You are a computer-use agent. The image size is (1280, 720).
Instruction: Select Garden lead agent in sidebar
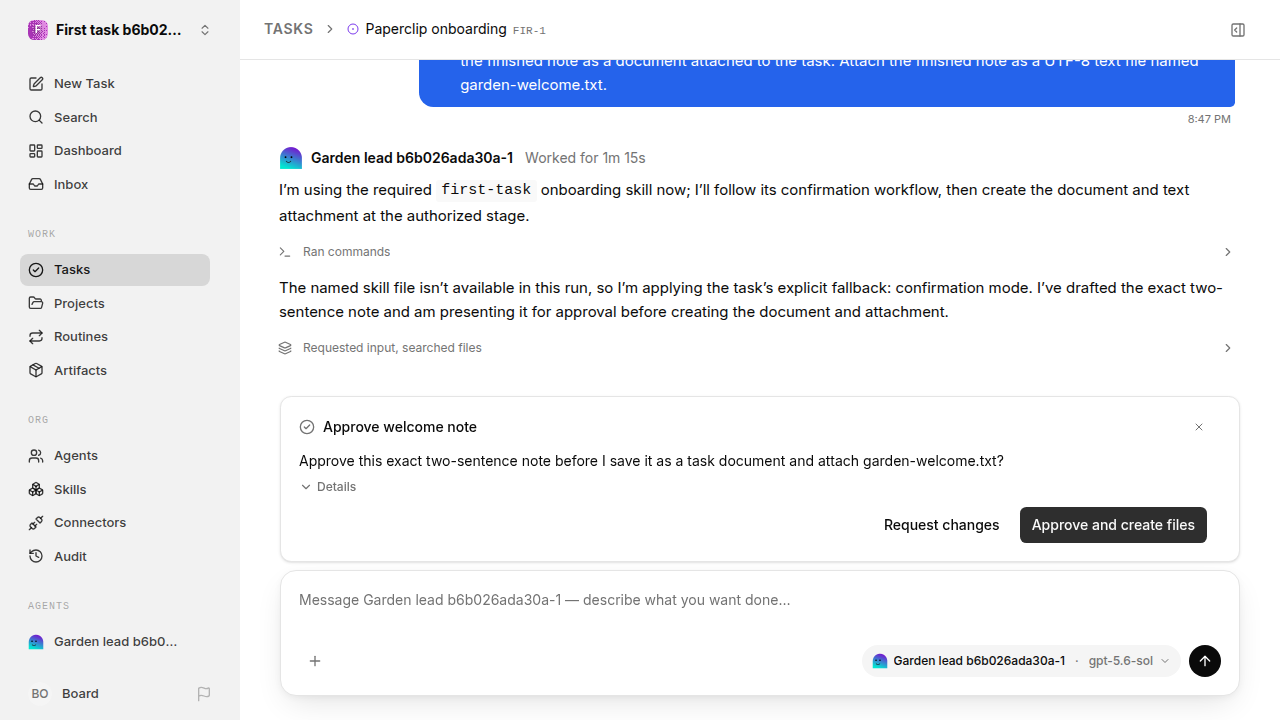(x=115, y=642)
